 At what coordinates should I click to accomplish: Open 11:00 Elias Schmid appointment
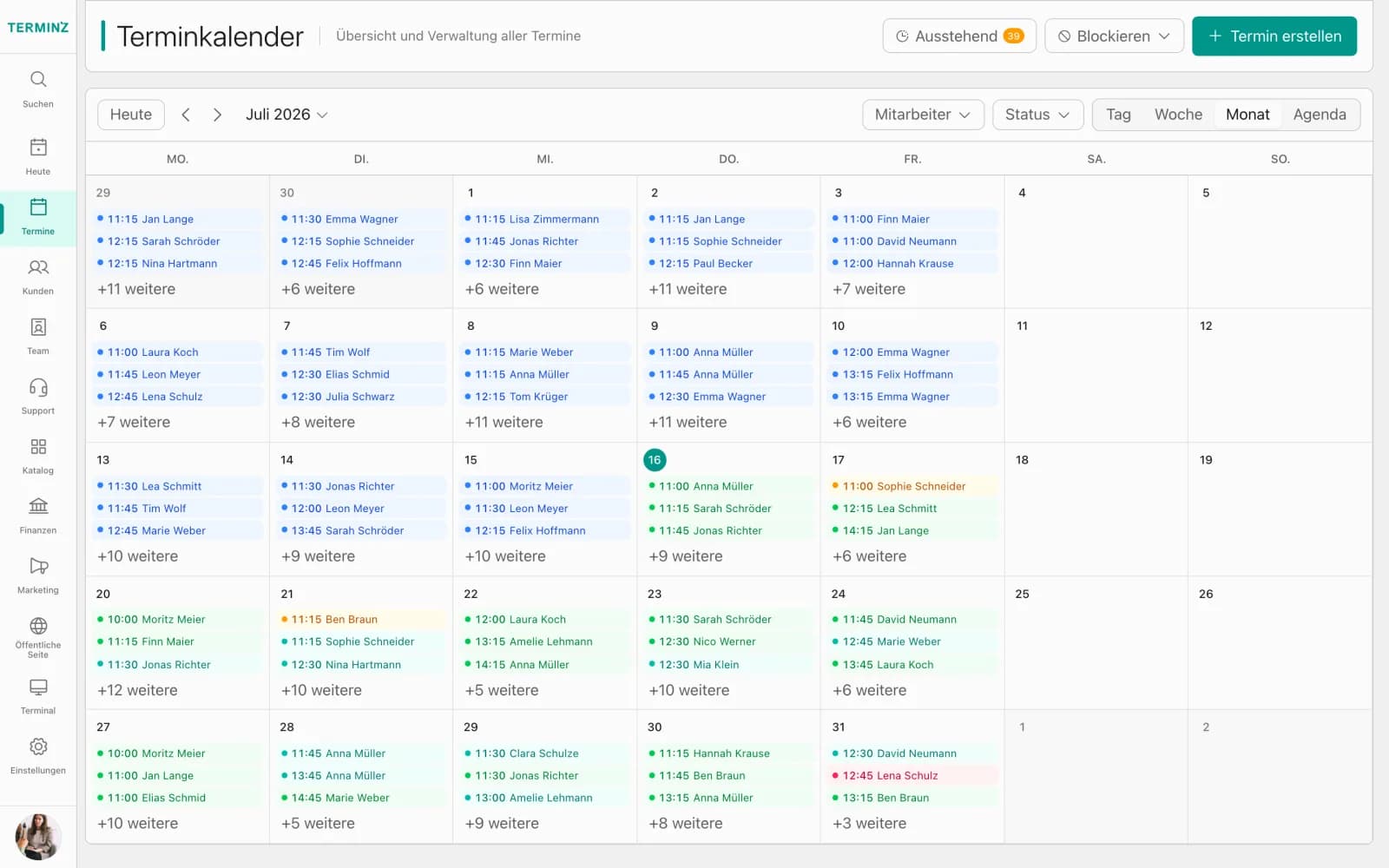coord(178,799)
